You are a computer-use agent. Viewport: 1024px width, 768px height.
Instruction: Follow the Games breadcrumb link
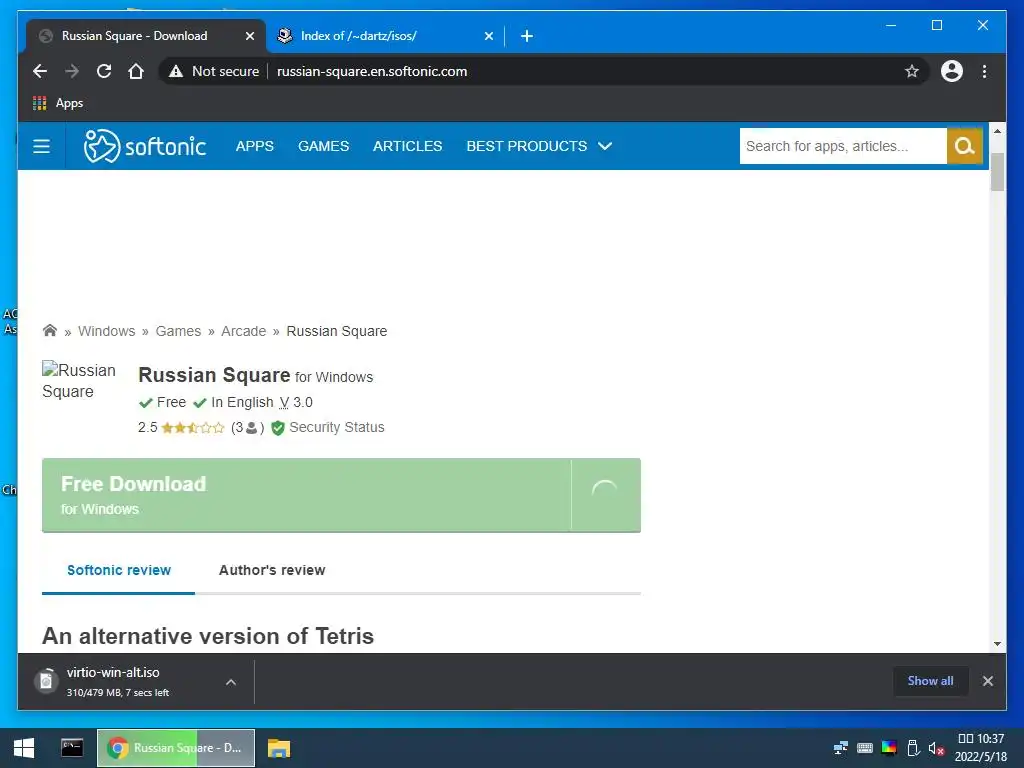178,331
